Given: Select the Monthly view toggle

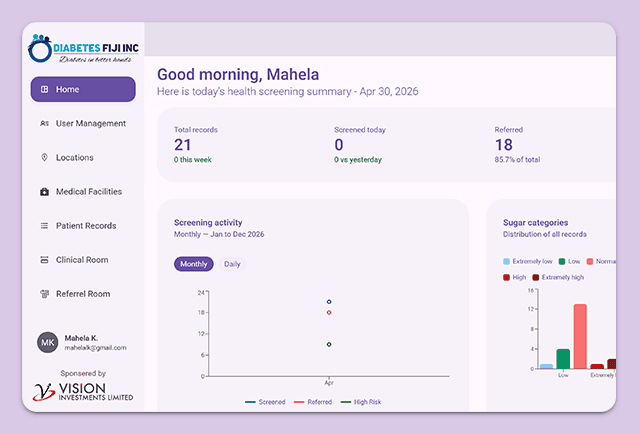Looking at the screenshot, I should coord(193,264).
